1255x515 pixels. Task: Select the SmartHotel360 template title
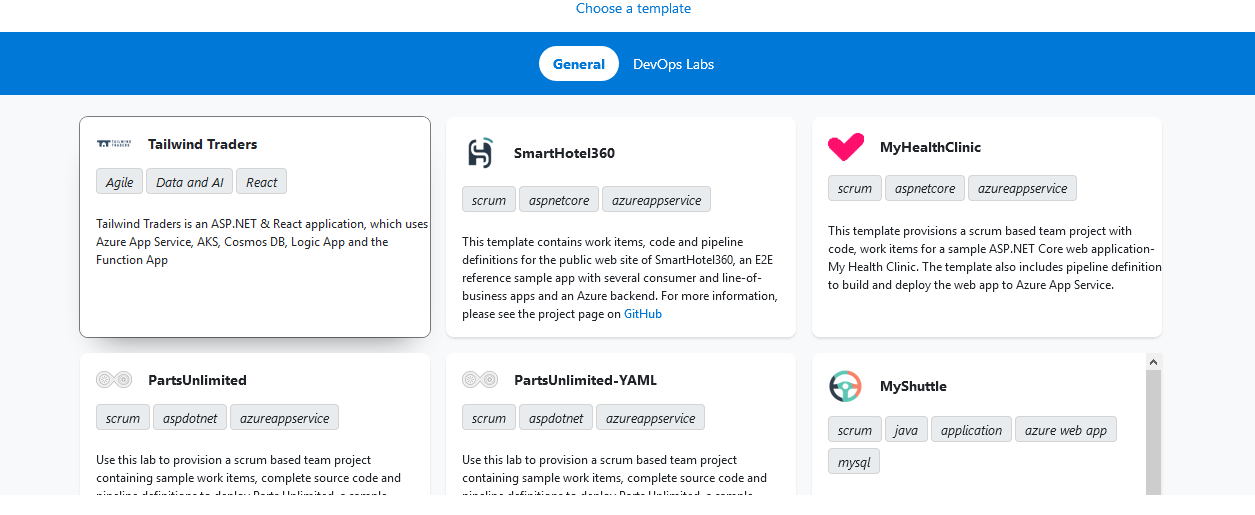point(564,153)
